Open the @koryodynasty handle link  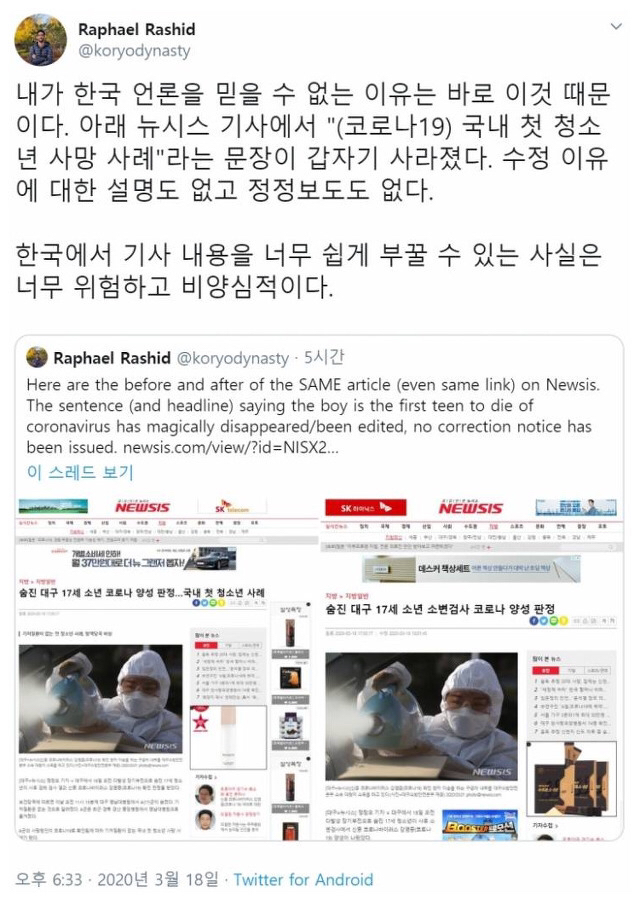click(x=134, y=51)
